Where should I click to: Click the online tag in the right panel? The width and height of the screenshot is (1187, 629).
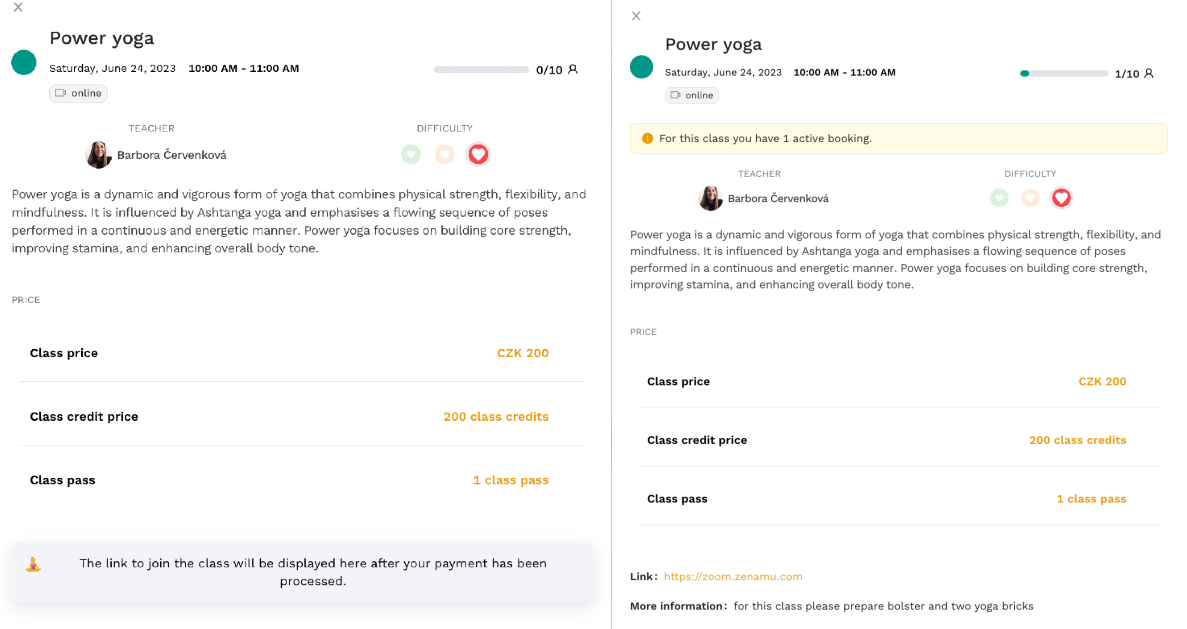(x=692, y=95)
